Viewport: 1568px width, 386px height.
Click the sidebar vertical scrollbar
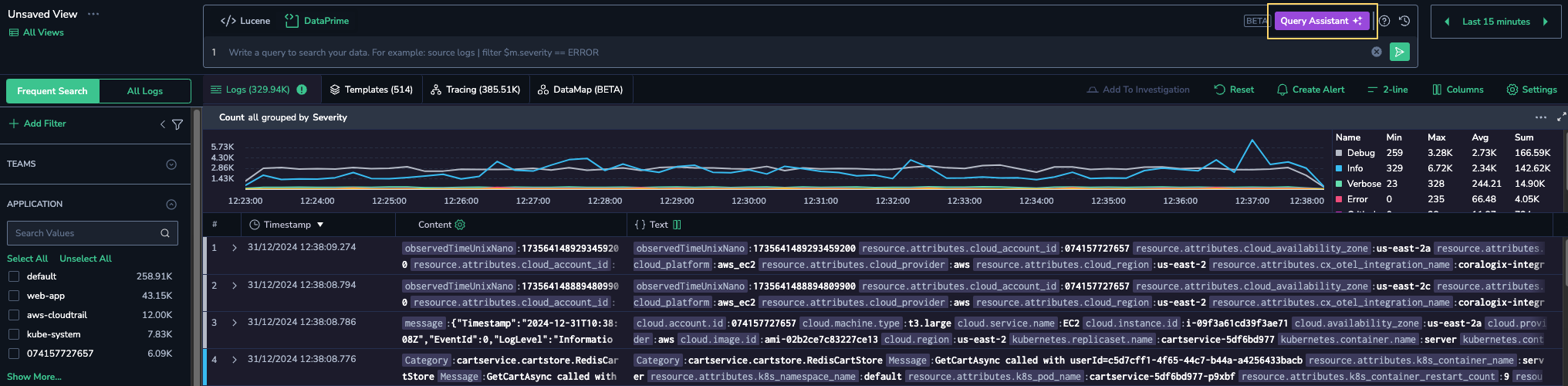pos(197,247)
